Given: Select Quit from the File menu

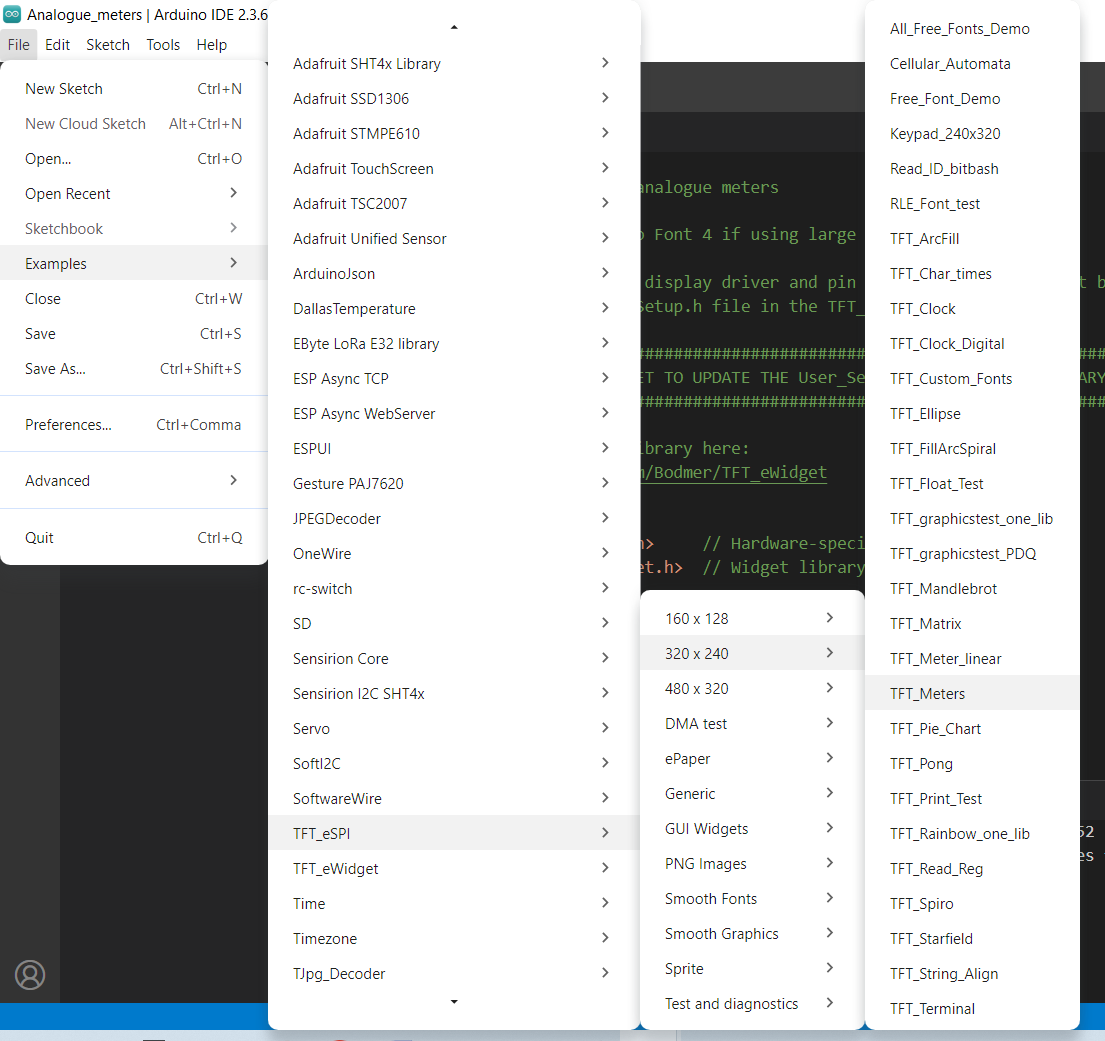Looking at the screenshot, I should click(x=40, y=538).
